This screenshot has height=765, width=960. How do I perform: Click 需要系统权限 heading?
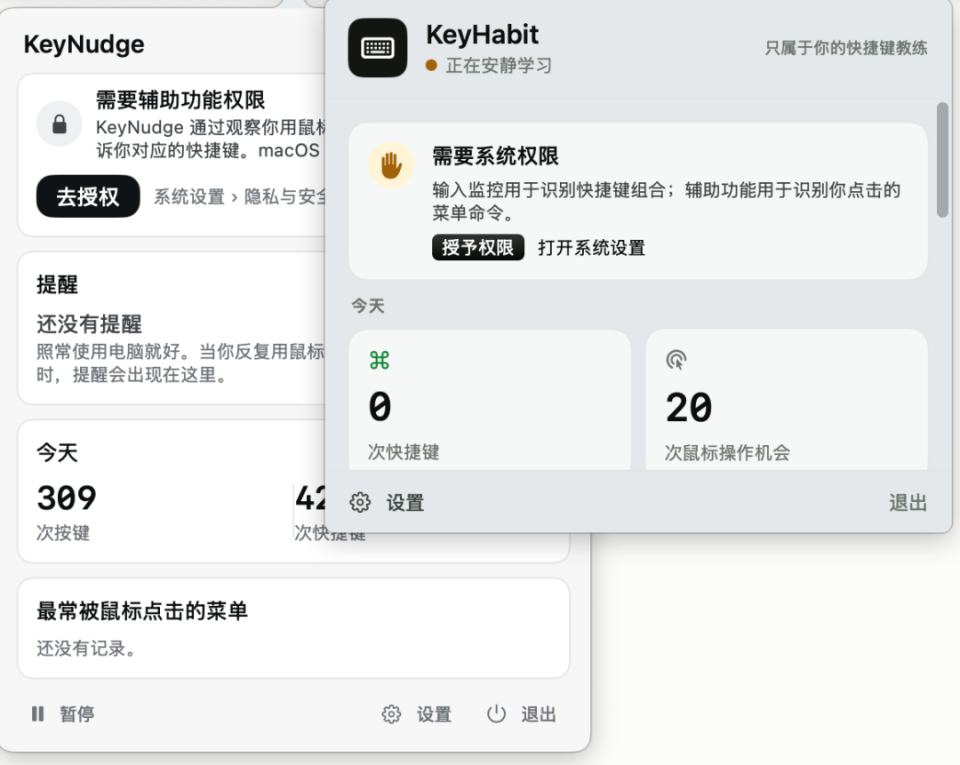click(495, 156)
